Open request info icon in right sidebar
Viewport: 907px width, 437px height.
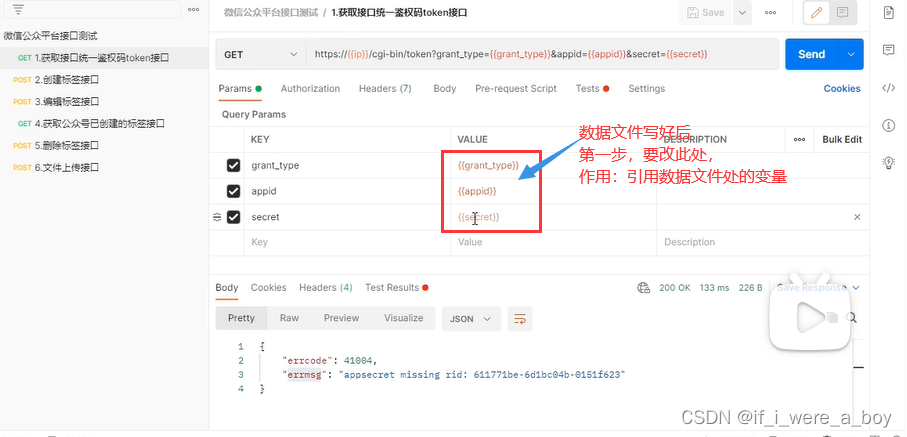(x=888, y=125)
